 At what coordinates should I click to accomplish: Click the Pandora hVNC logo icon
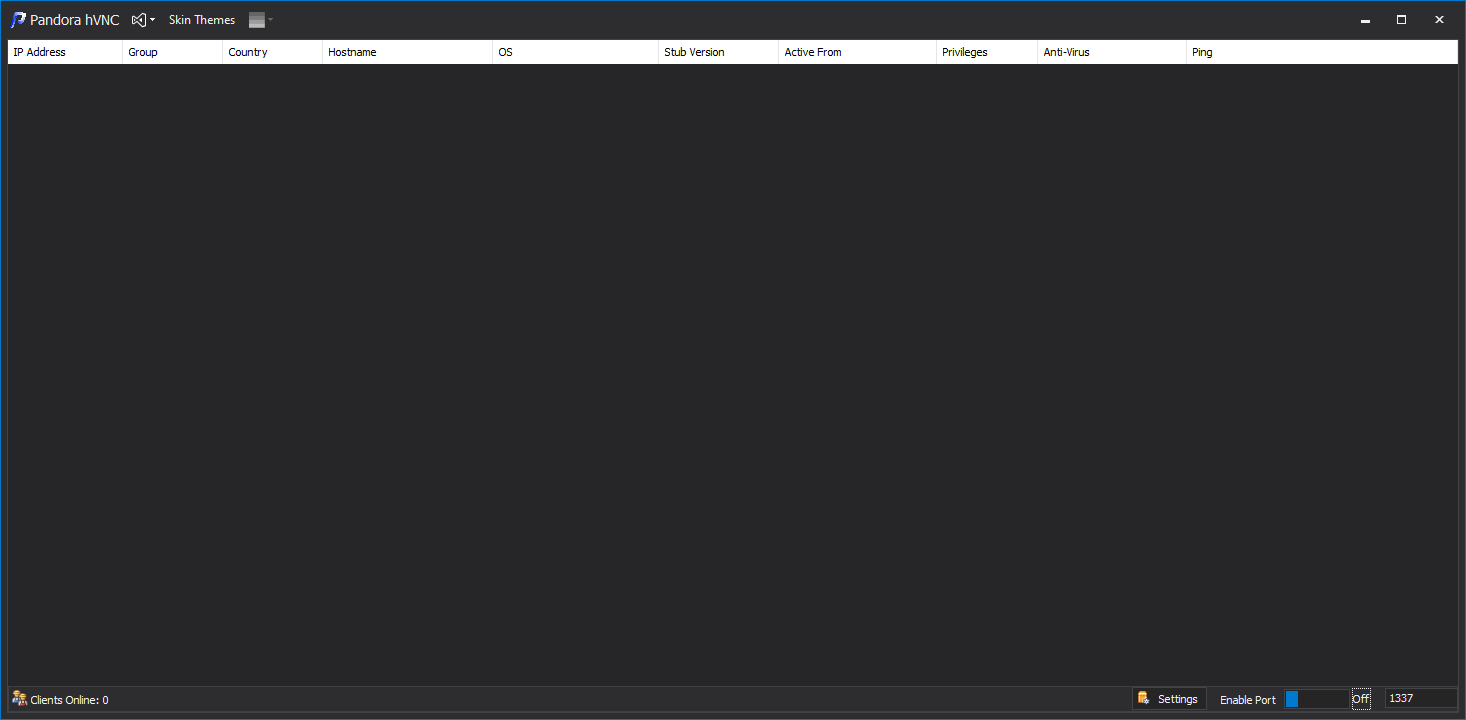click(18, 20)
